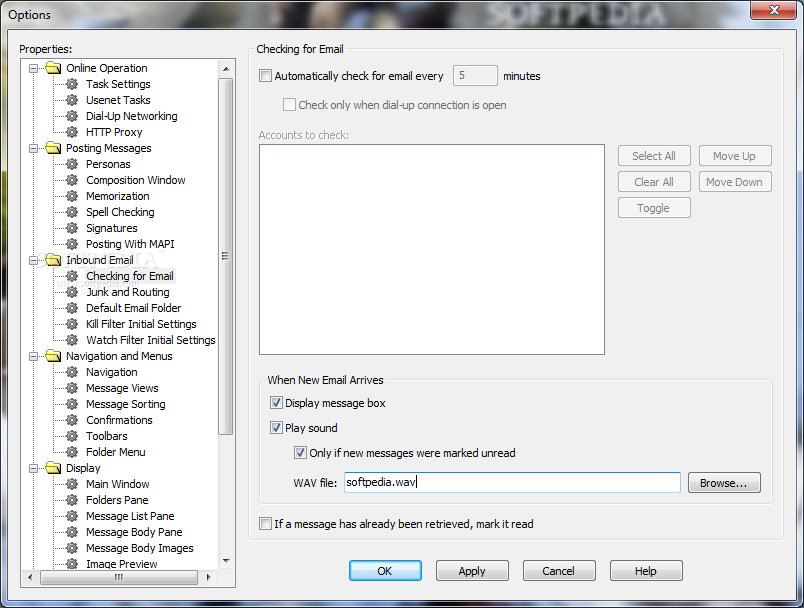Uncheck the Play sound option
The image size is (804, 608).
[276, 428]
